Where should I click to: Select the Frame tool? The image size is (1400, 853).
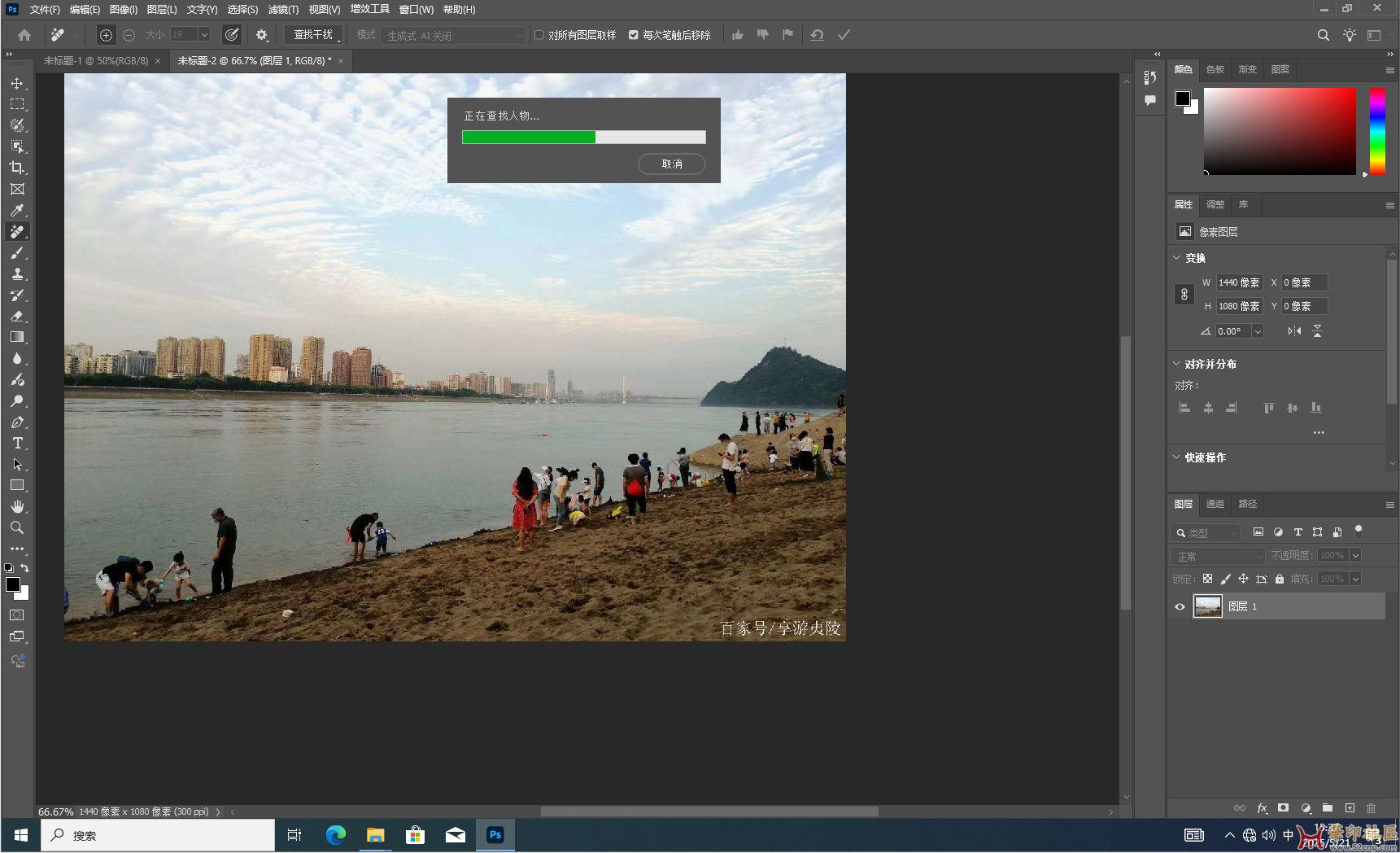17,189
